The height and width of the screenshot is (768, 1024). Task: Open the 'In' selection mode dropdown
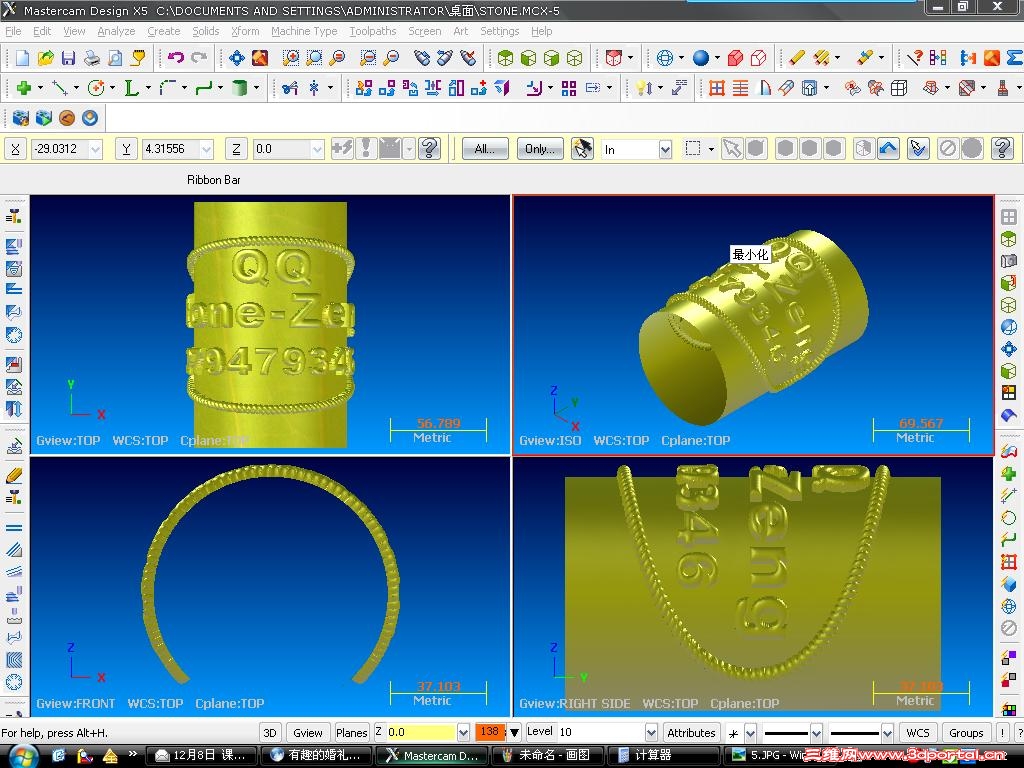pyautogui.click(x=665, y=150)
